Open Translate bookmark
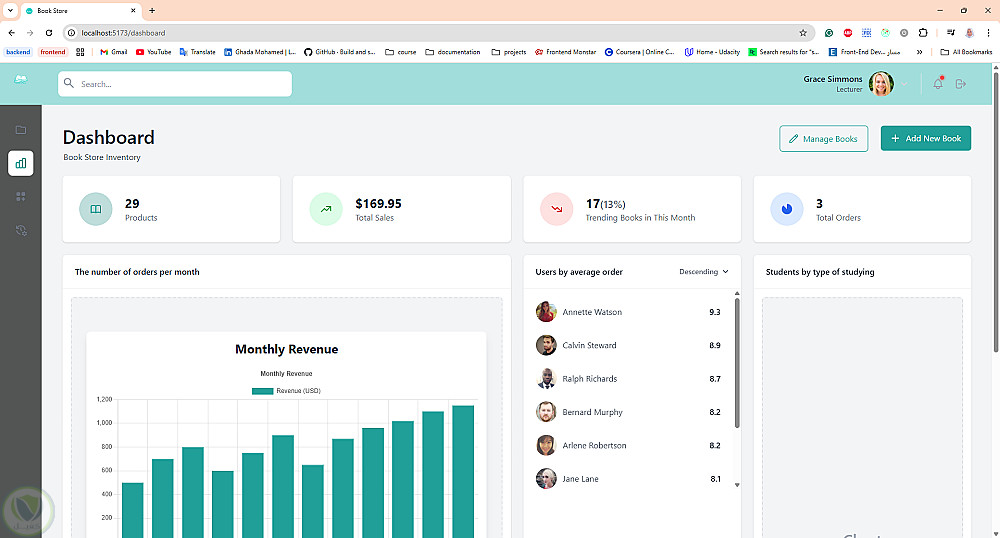Screen dimensions: 1000x538 (x=198, y=52)
